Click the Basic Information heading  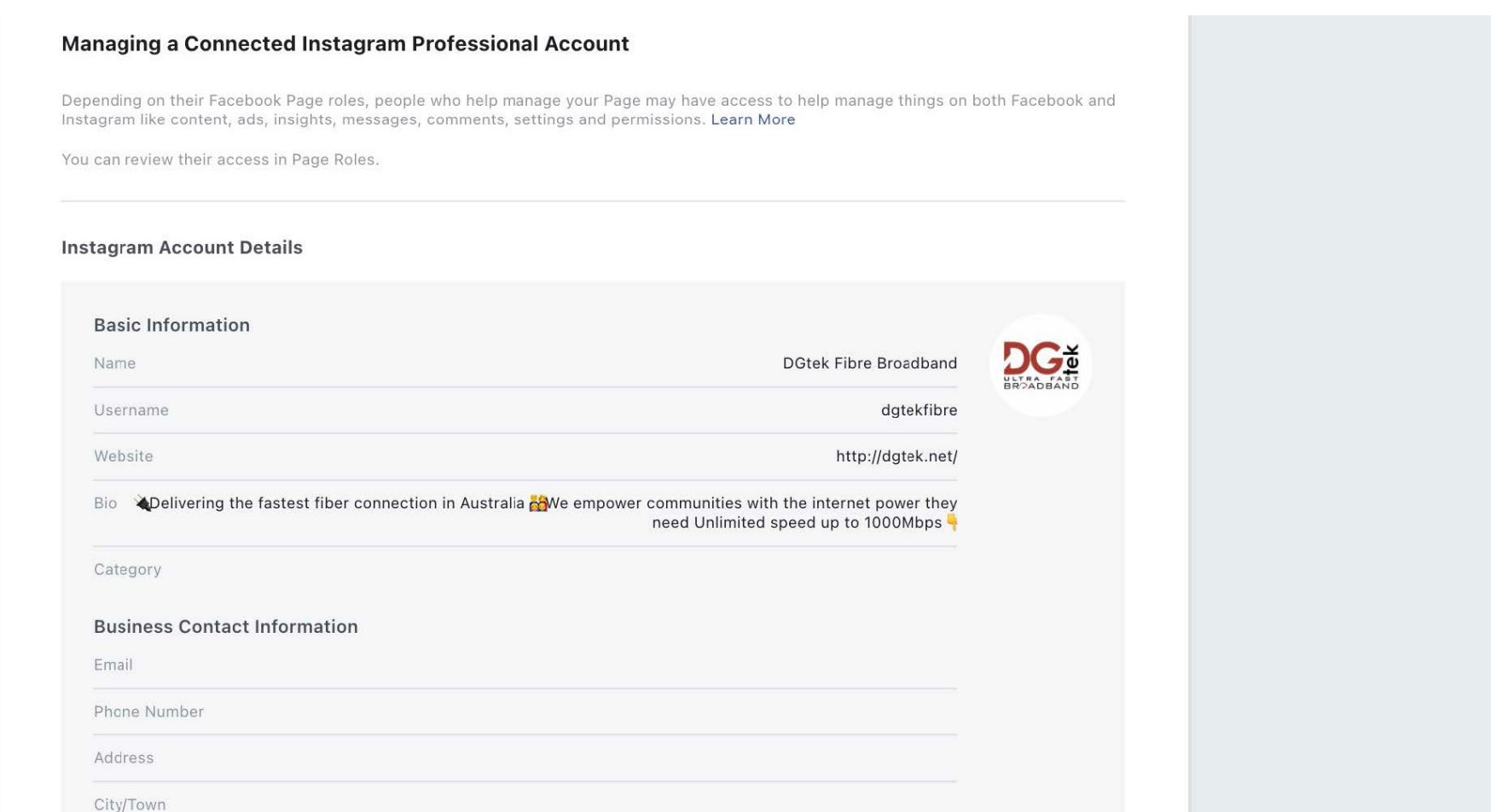pos(171,325)
